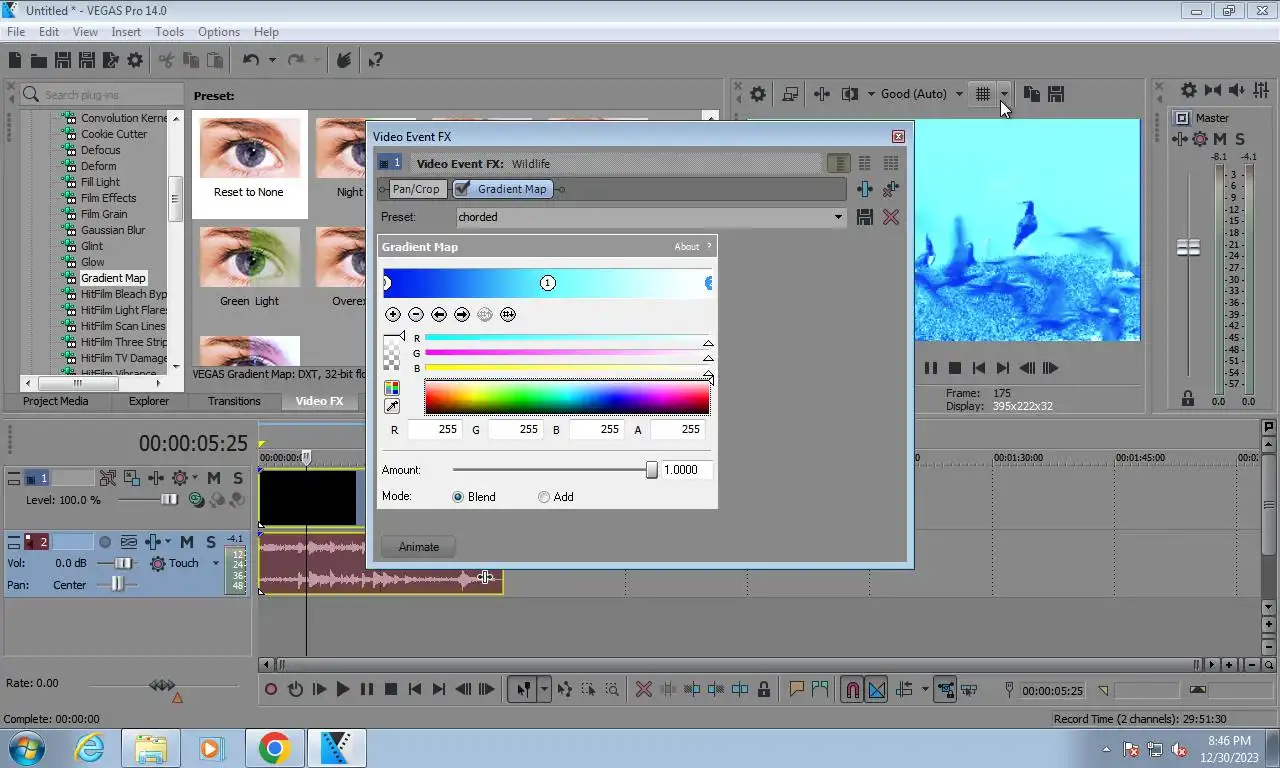The image size is (1280, 768).
Task: Select the Add mode radio button
Action: tap(544, 497)
